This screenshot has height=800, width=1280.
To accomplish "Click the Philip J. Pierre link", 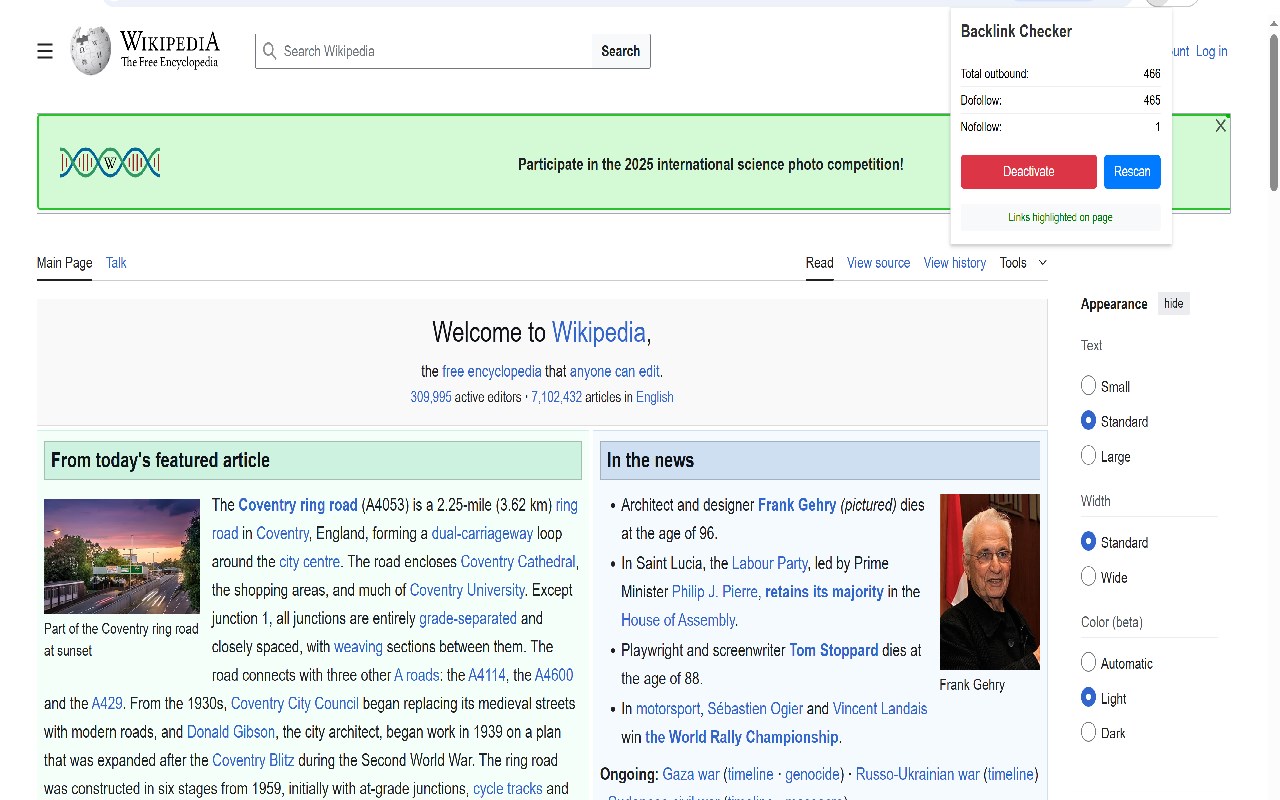I will point(716,591).
